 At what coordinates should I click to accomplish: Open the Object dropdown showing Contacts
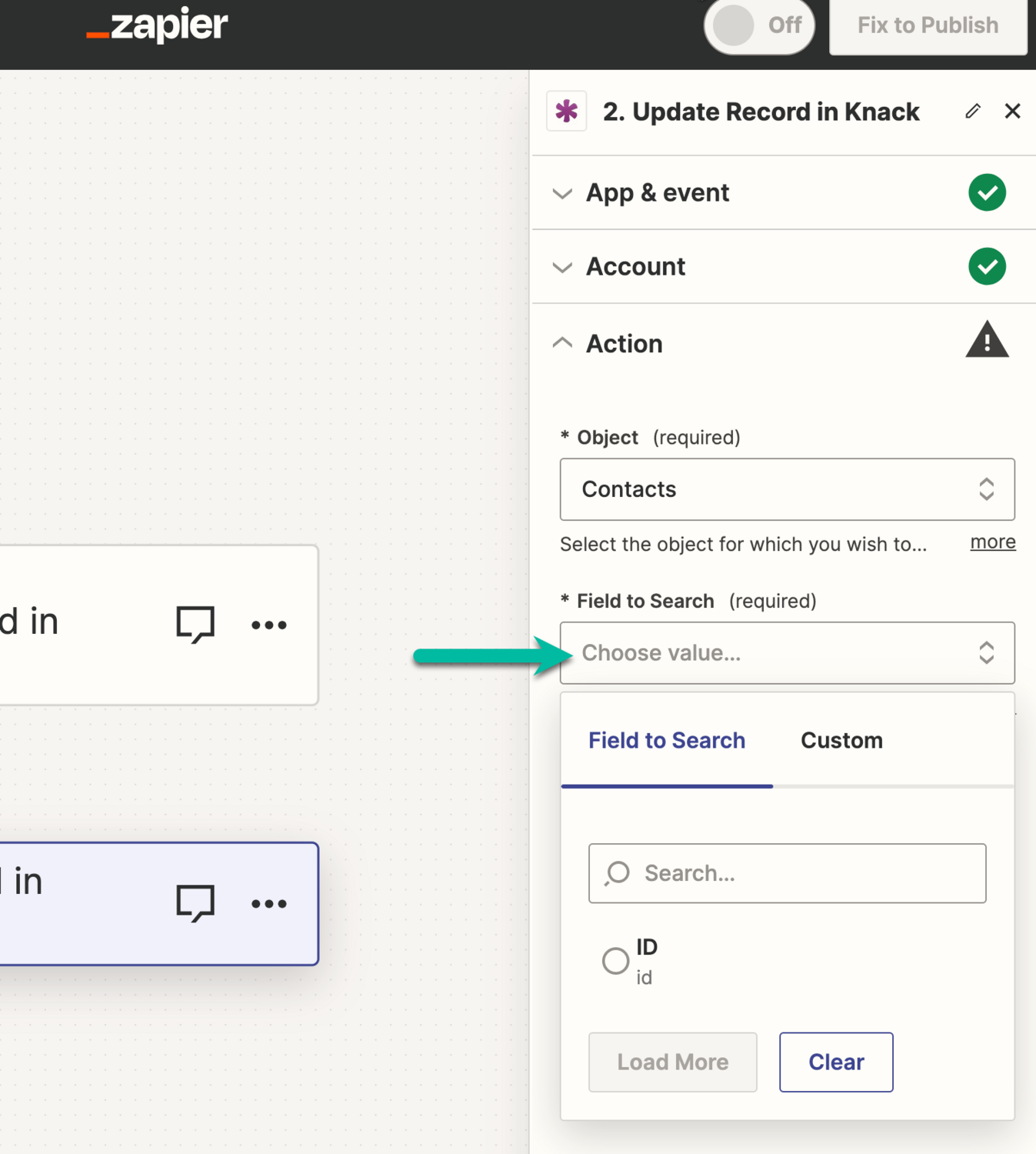[x=787, y=489]
